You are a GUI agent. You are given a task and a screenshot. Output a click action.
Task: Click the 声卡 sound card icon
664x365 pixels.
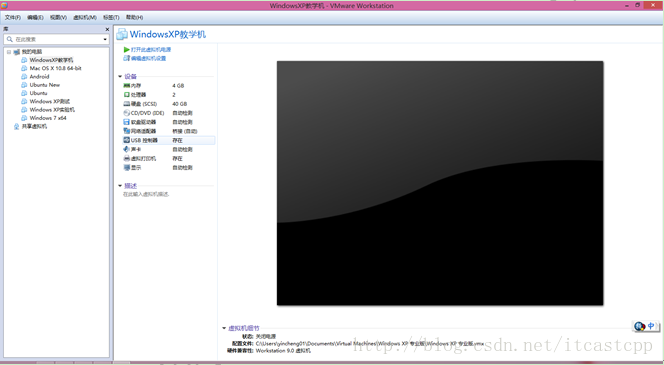point(126,149)
